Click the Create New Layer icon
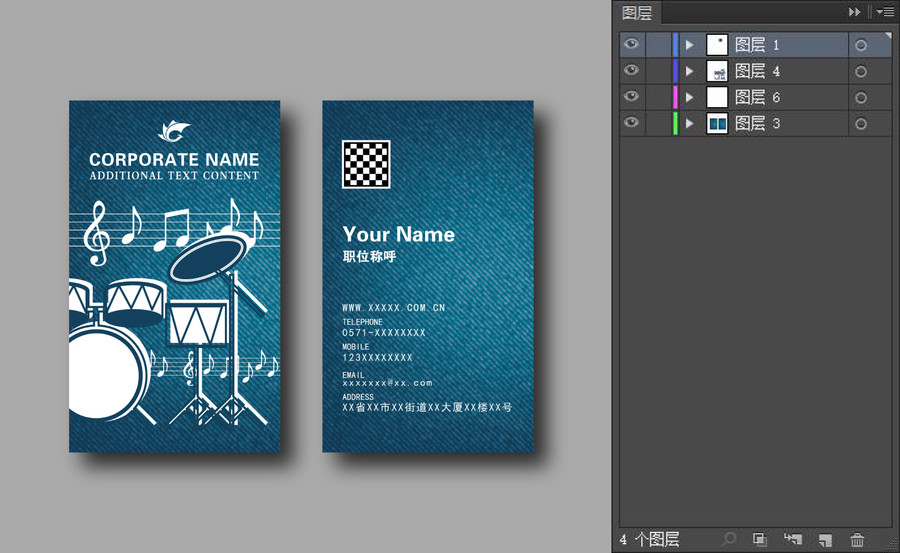This screenshot has width=900, height=553. tap(825, 539)
